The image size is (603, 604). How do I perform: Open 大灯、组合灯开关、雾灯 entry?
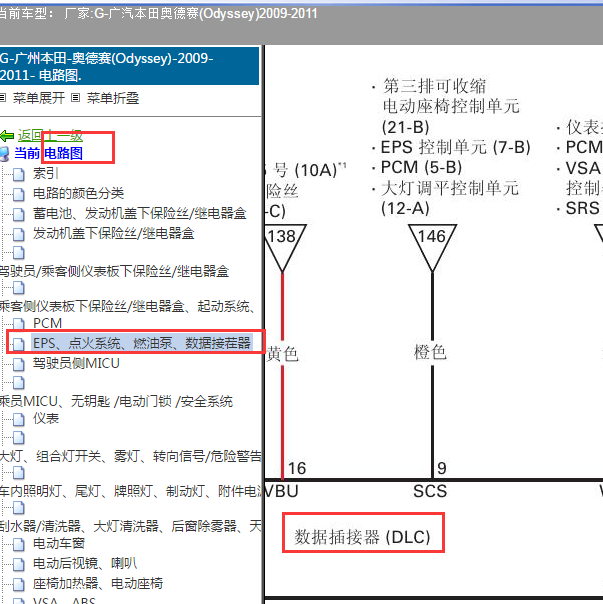[x=130, y=456]
